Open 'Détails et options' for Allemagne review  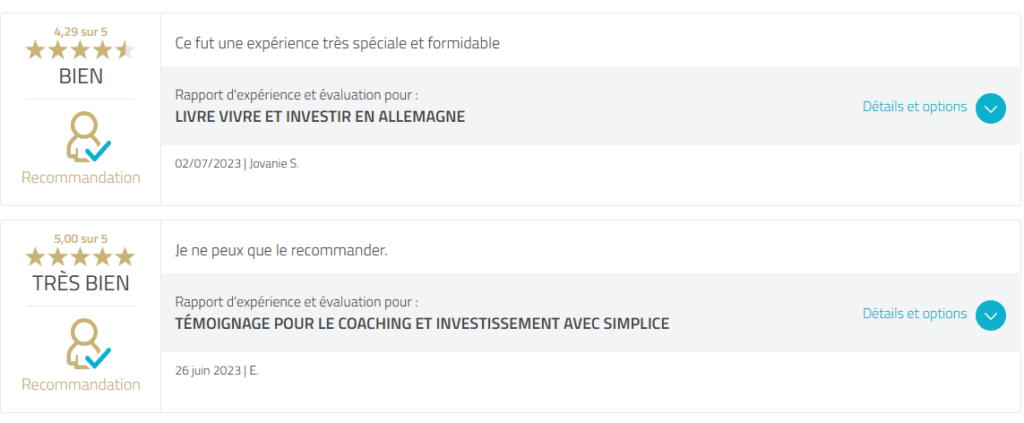point(914,107)
